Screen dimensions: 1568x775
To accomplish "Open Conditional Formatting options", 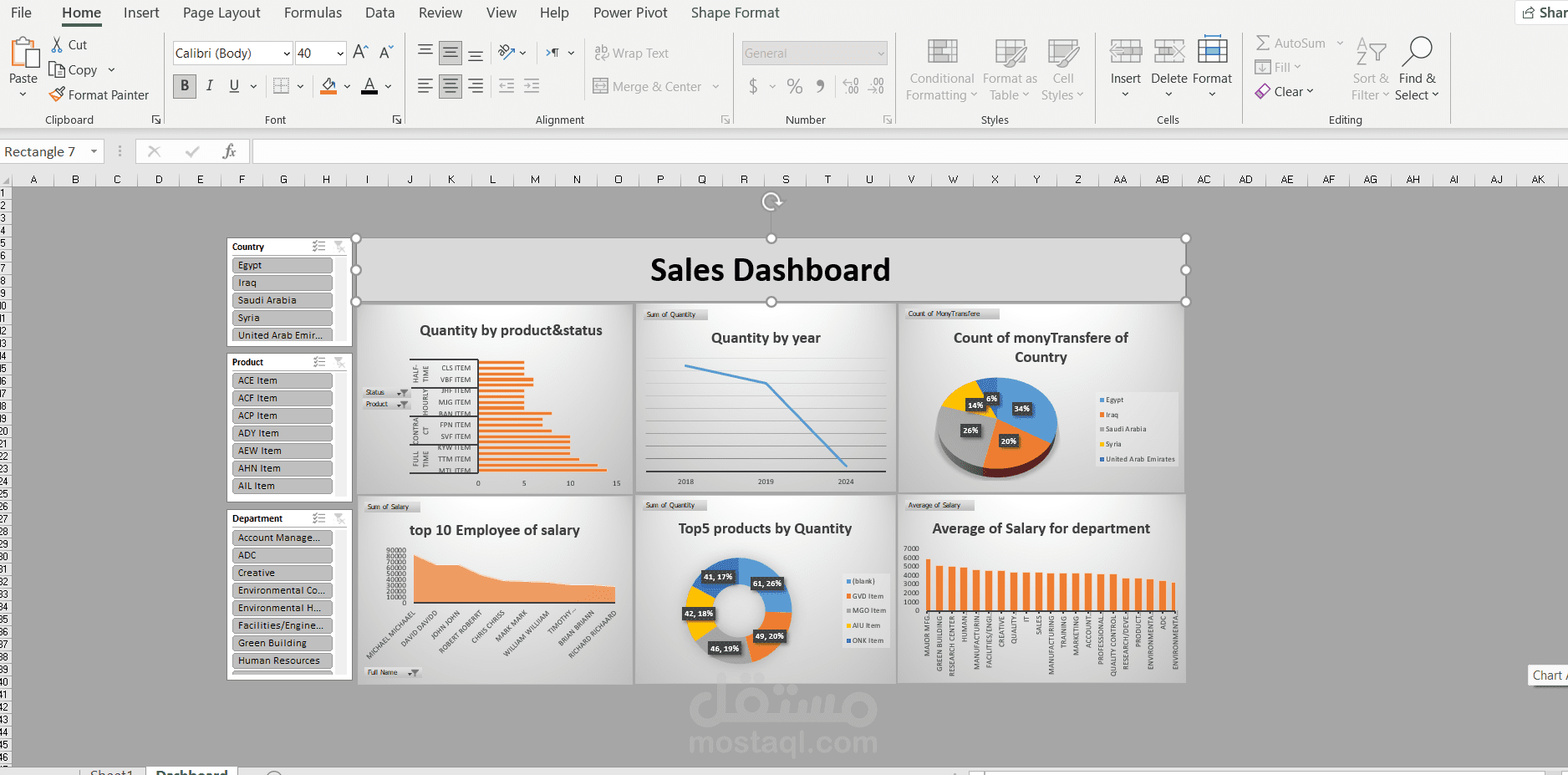I will pyautogui.click(x=940, y=69).
